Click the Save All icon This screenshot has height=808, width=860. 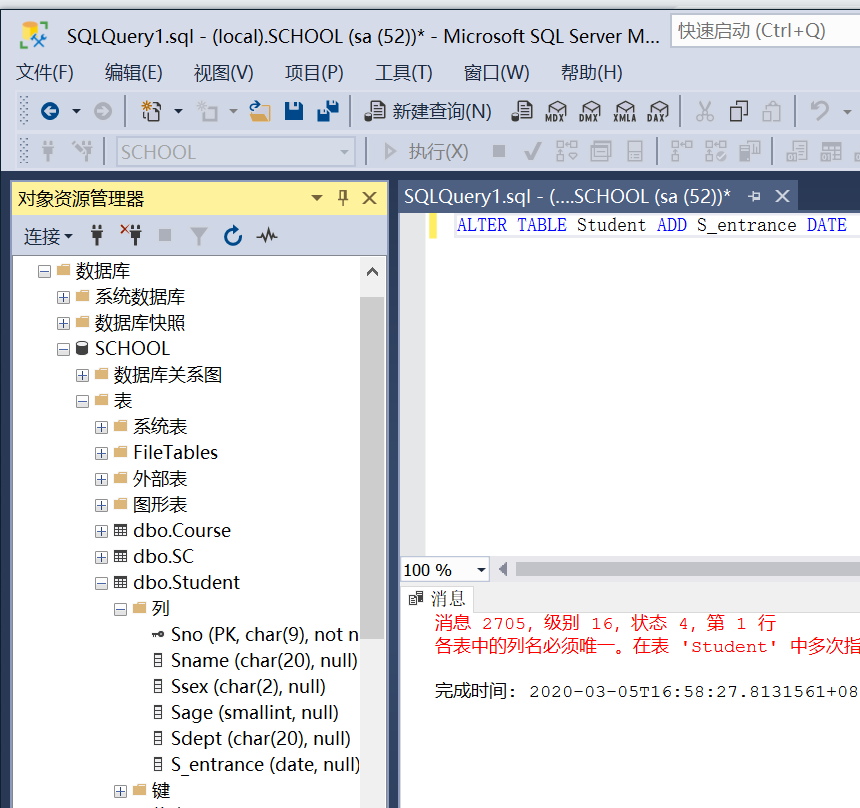328,111
